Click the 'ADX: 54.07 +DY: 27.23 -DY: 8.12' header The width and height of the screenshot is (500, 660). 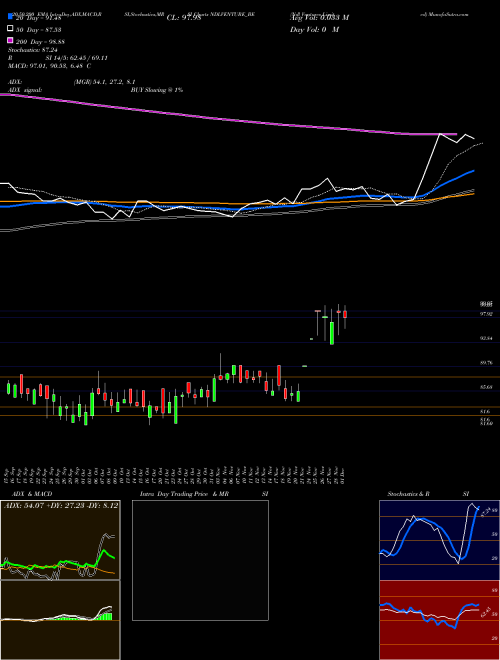tap(61, 506)
